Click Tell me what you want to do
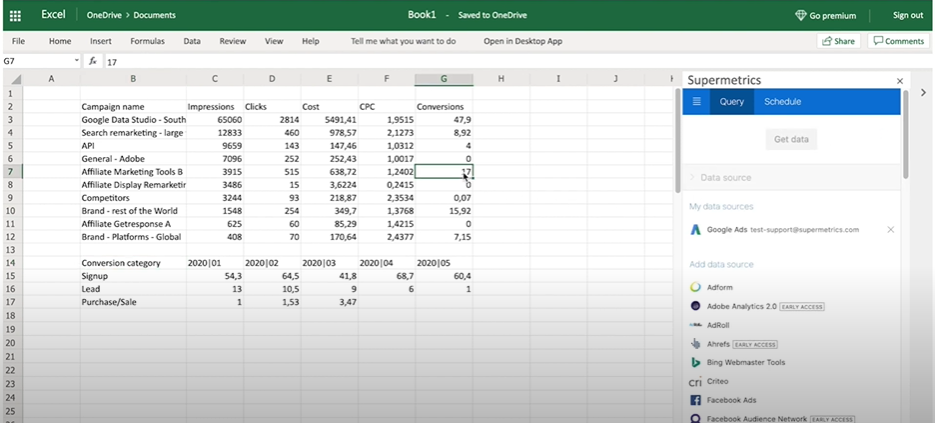 [x=403, y=41]
